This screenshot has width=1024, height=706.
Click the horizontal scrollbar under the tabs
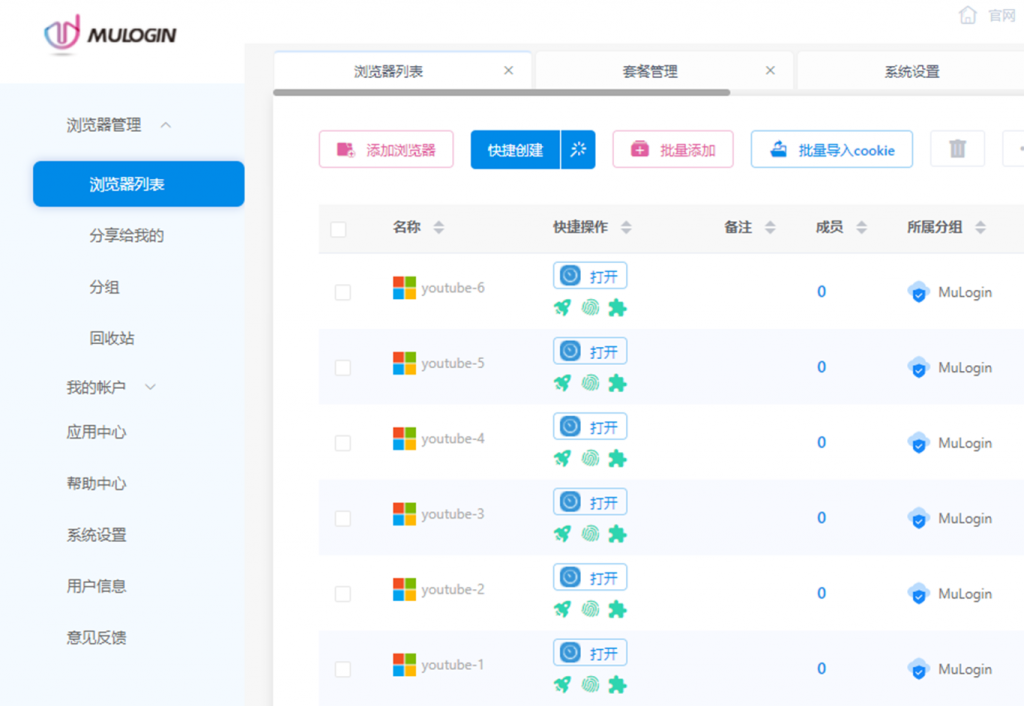[x=501, y=93]
